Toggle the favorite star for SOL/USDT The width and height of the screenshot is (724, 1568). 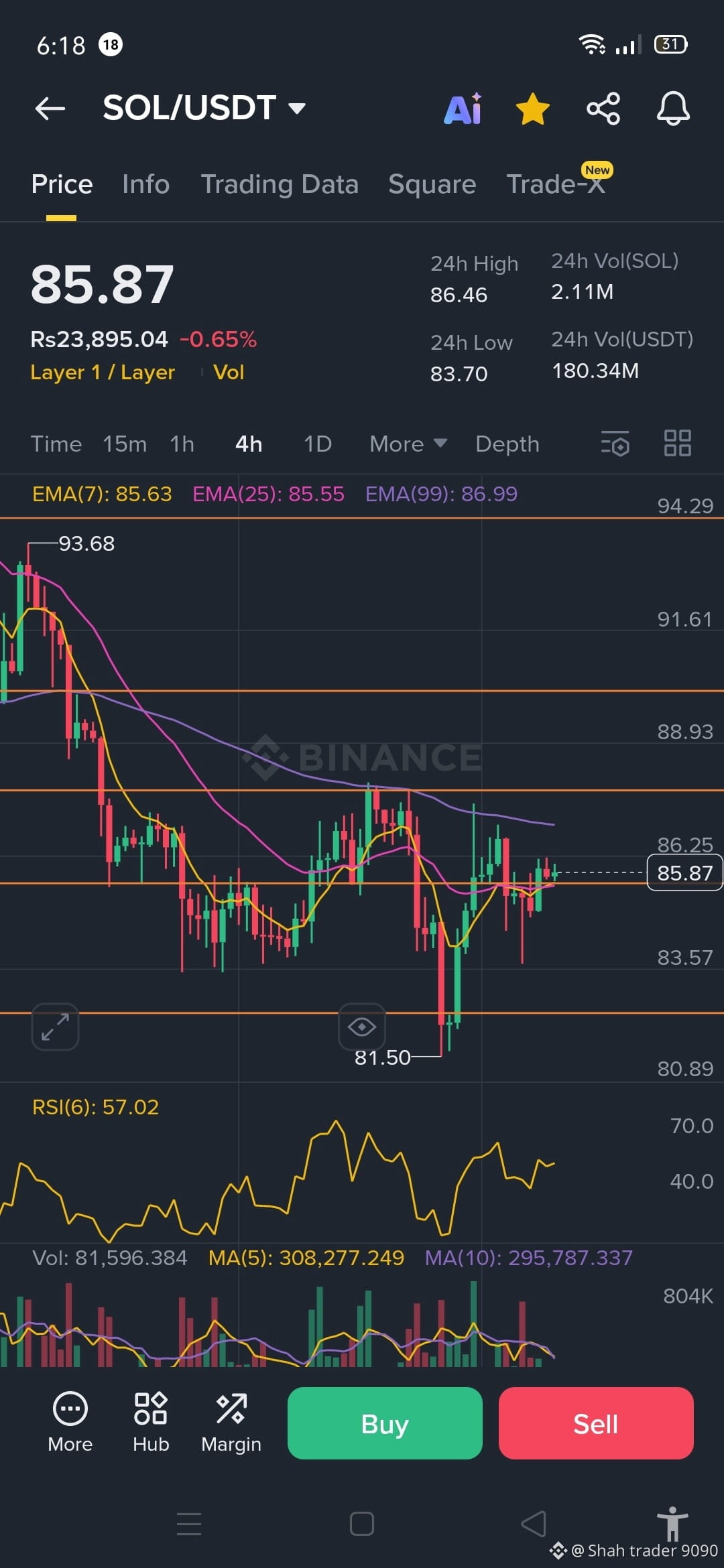click(533, 109)
